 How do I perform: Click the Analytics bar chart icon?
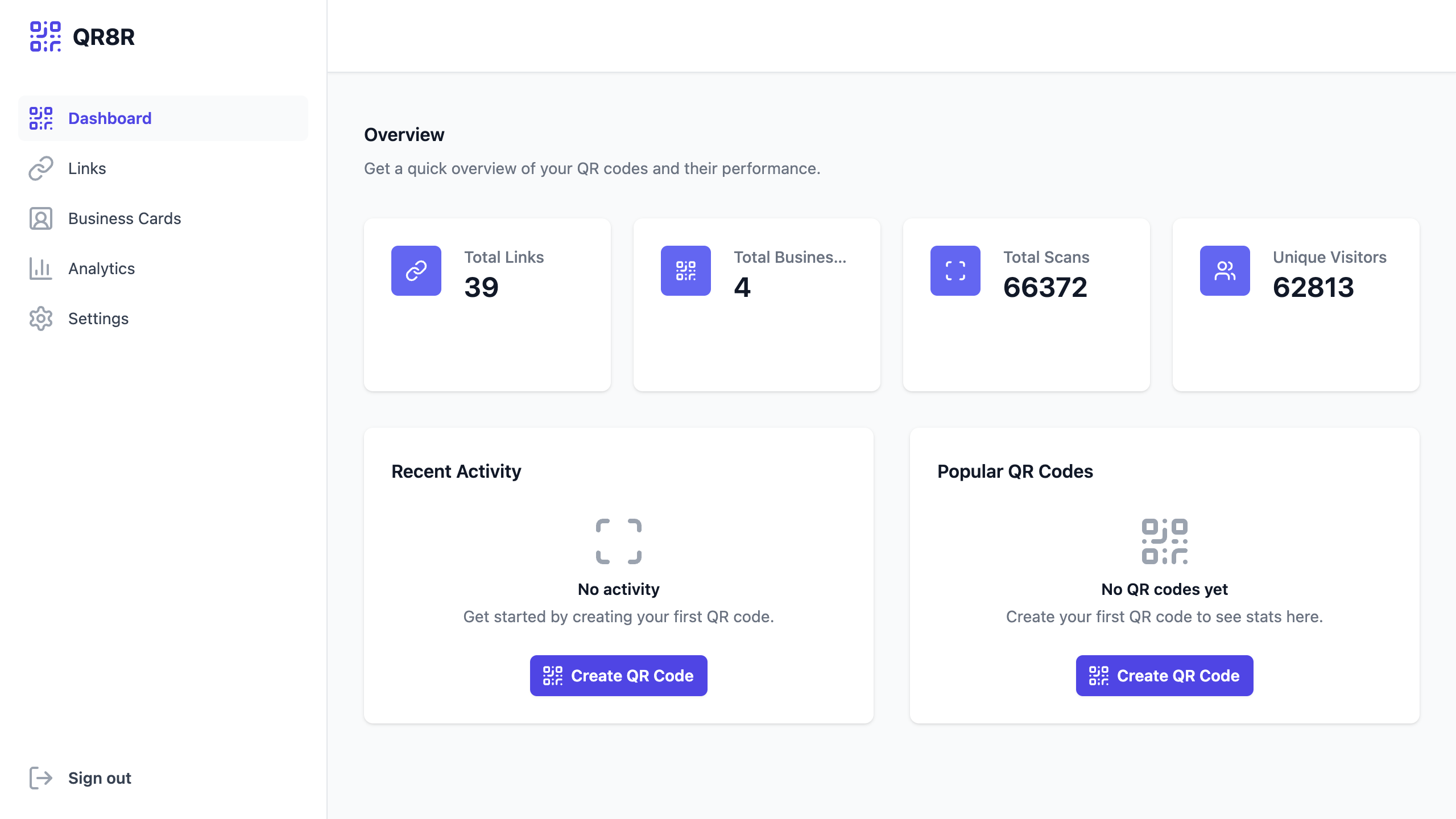41,268
